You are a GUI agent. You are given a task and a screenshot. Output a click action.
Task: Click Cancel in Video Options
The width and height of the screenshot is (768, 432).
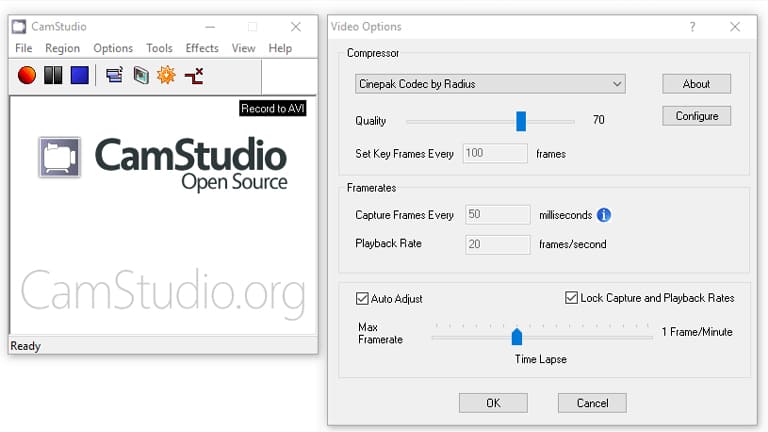(592, 403)
